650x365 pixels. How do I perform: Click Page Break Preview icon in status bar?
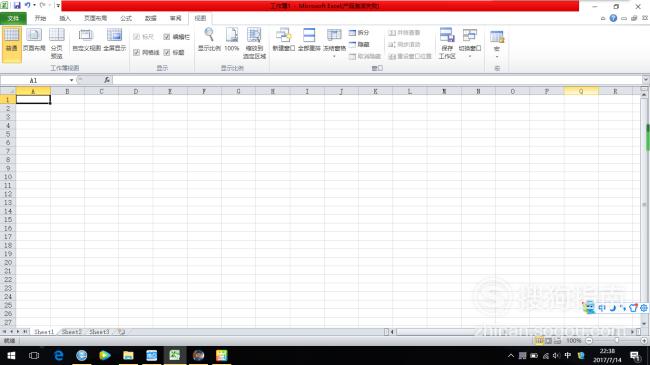pos(557,341)
